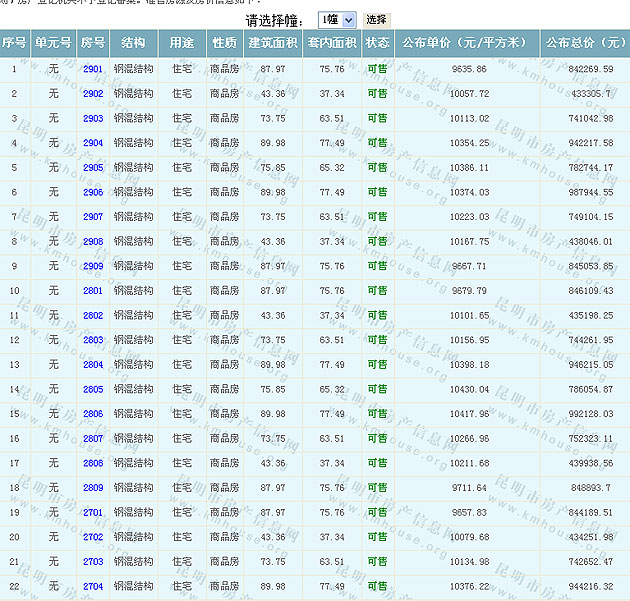The width and height of the screenshot is (630, 601).
Task: Click room 2905 link
Action: tap(93, 168)
